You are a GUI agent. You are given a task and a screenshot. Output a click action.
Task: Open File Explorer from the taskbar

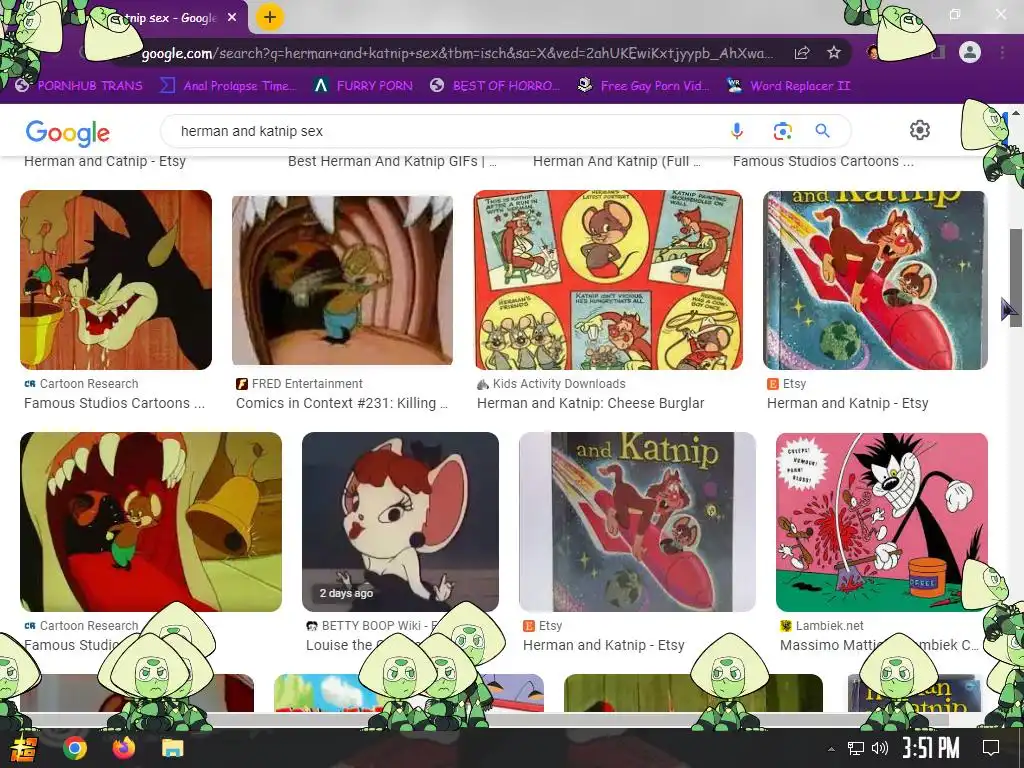pos(172,748)
